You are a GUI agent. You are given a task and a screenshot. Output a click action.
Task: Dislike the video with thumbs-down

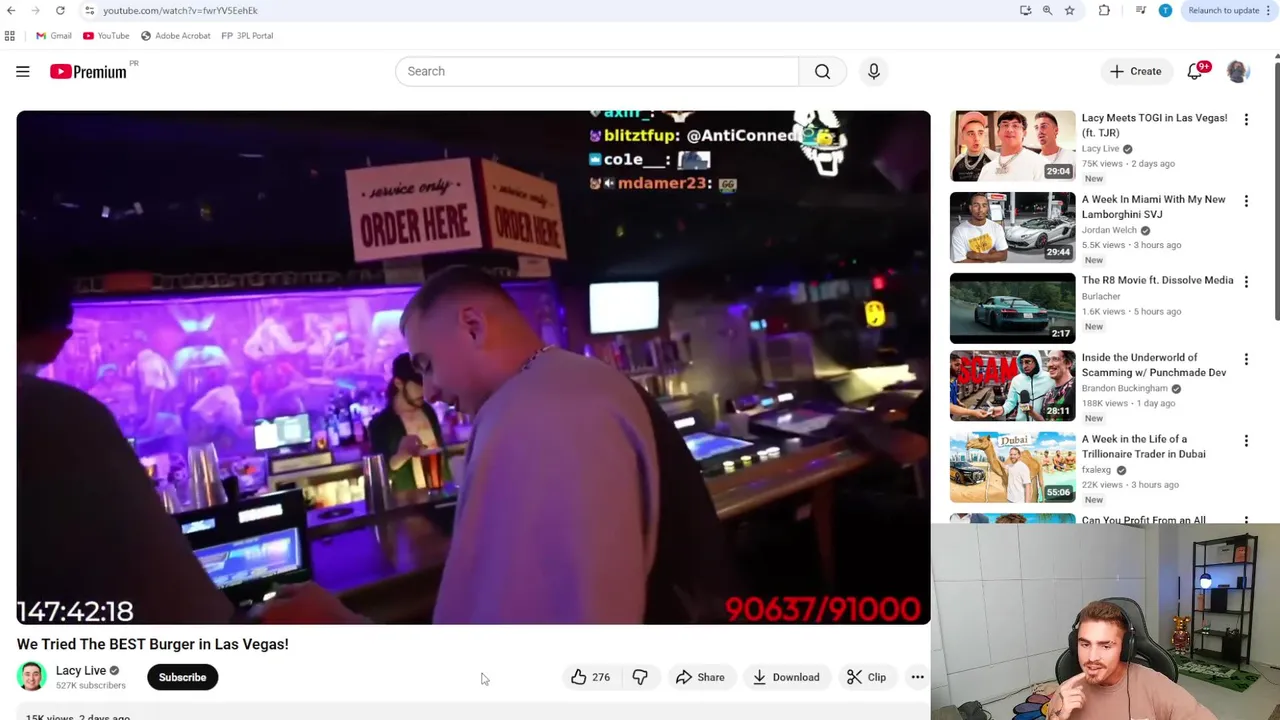pyautogui.click(x=640, y=677)
